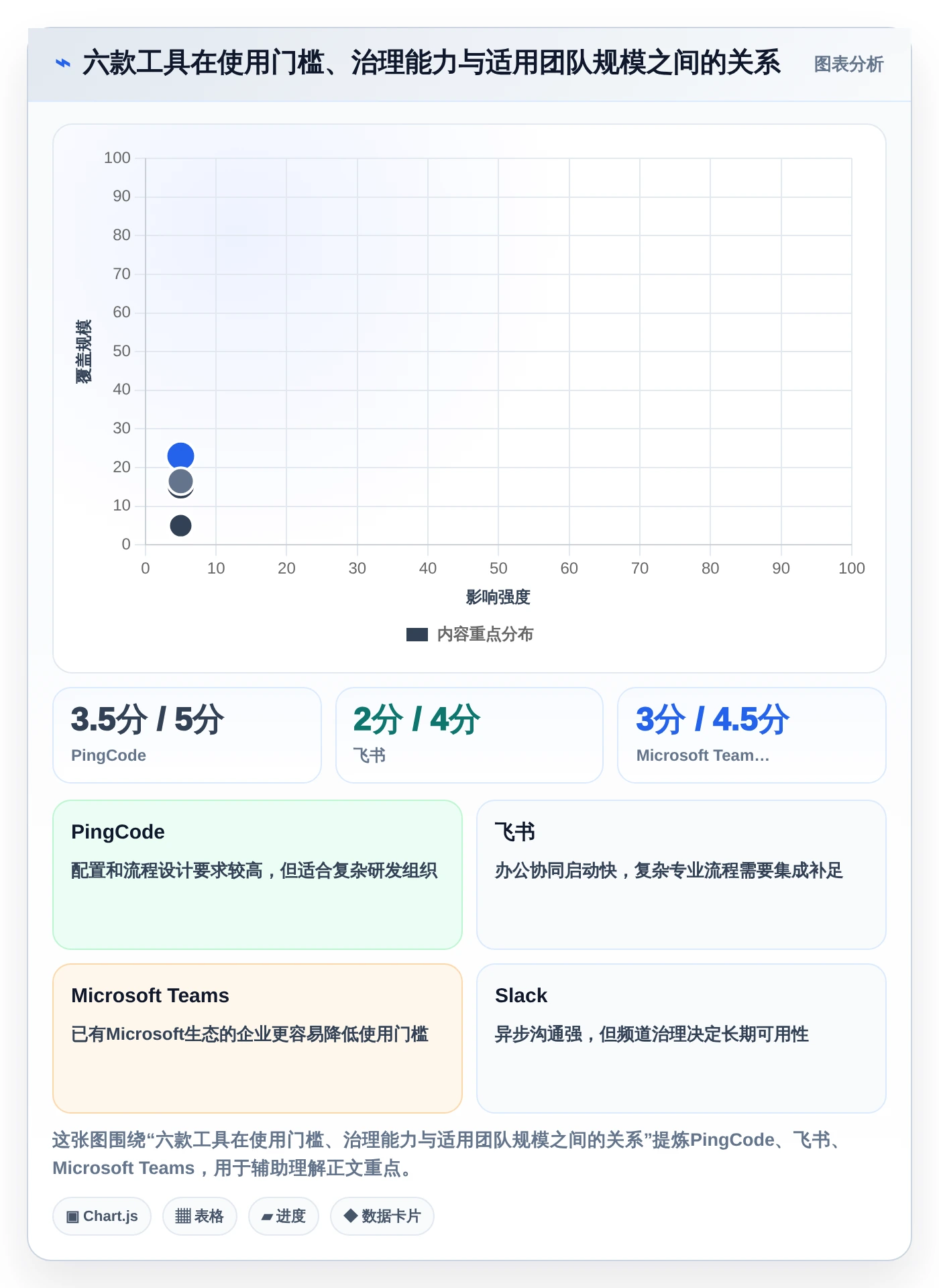Viewport: 939px width, 1288px height.
Task: Click the 数据卡片 tag chip
Action: pos(382,1216)
